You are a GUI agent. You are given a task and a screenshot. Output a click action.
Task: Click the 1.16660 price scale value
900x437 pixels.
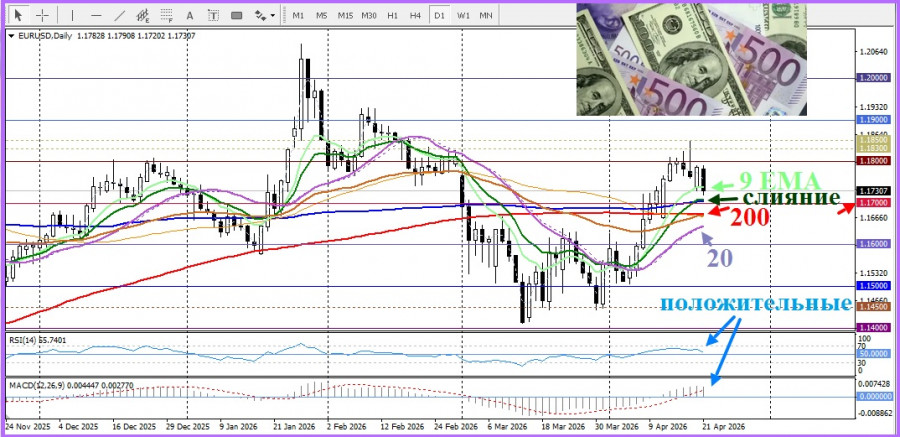(874, 218)
